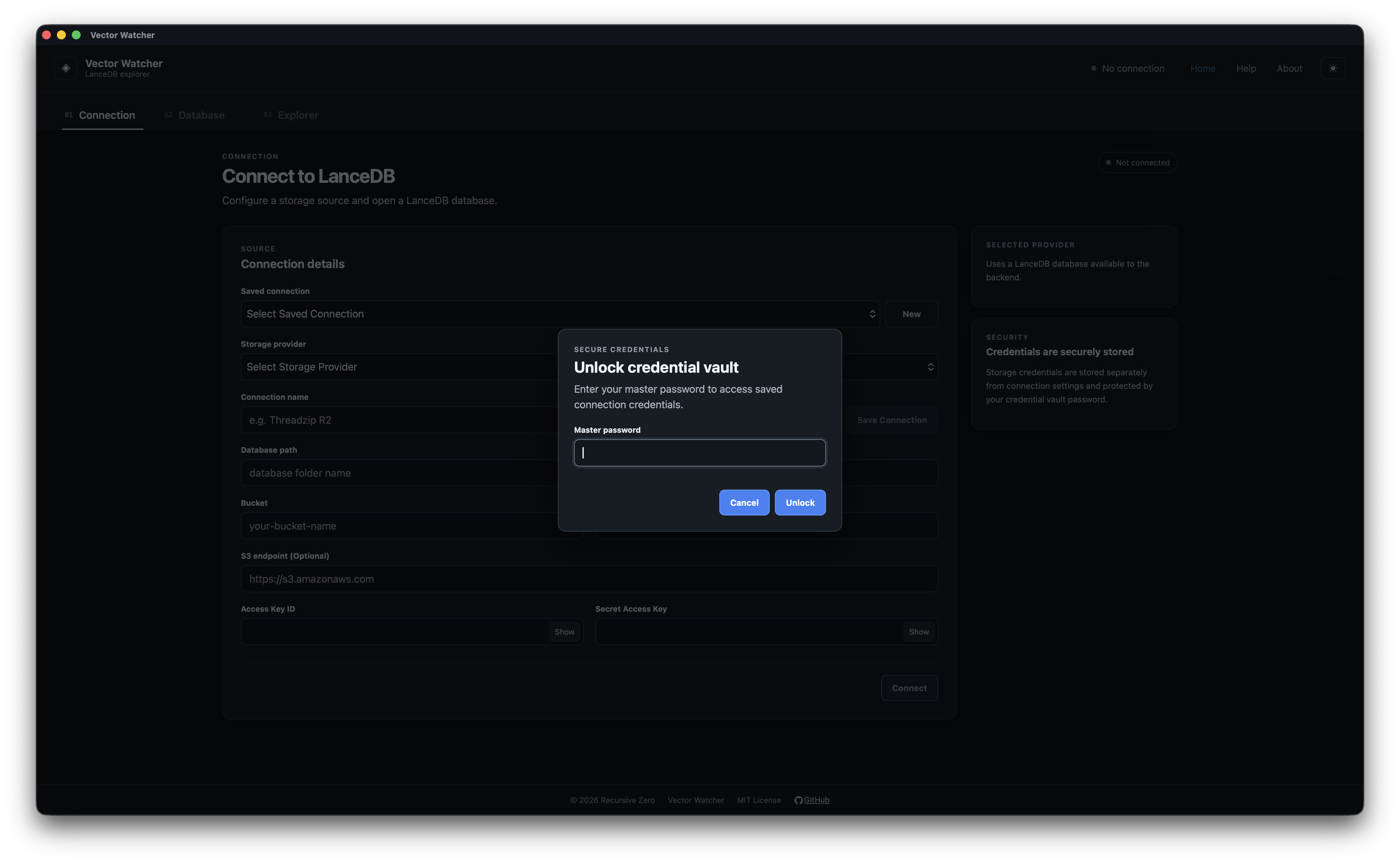Image resolution: width=1400 pixels, height=863 pixels.
Task: Click the Save Connection button
Action: point(892,420)
